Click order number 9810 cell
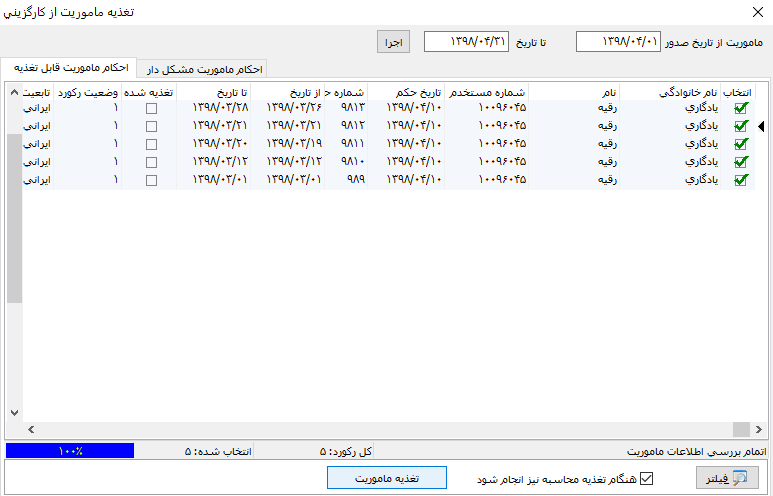Viewport: 773px width, 496px height. [x=346, y=162]
